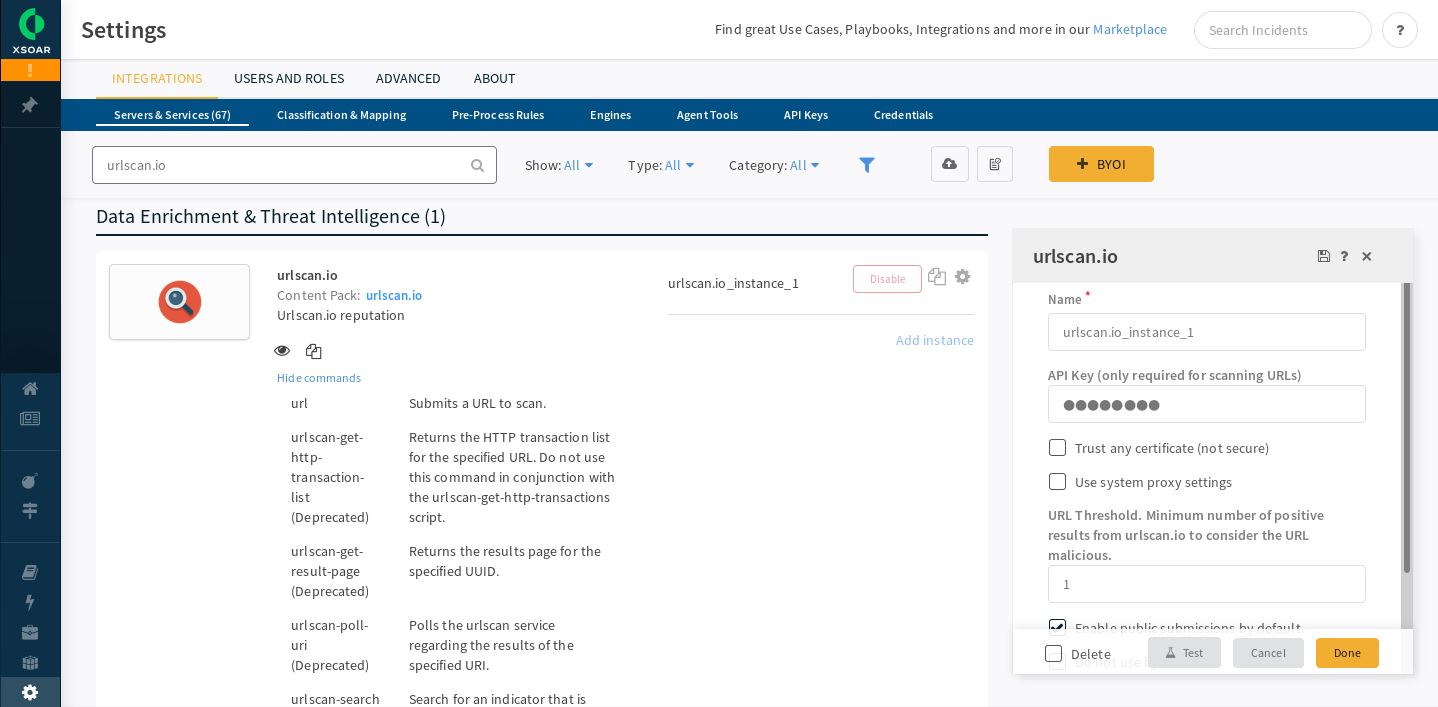
Task: Open the Playbooks book icon
Action: (x=30, y=572)
